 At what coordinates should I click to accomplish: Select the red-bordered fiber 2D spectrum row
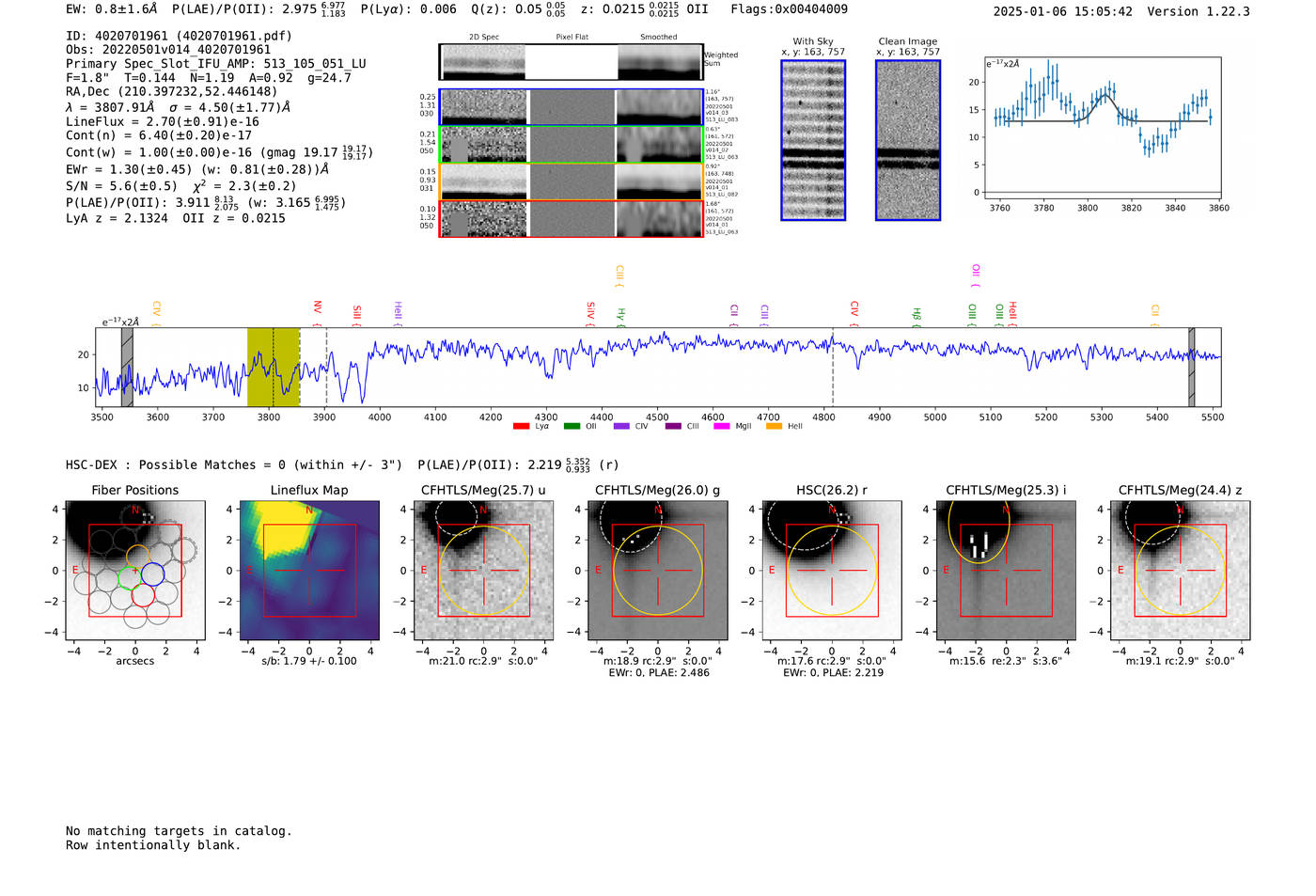572,219
